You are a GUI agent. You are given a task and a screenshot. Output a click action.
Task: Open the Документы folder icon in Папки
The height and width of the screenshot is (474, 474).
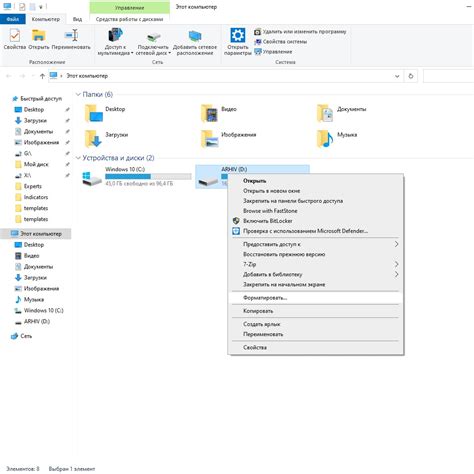325,113
